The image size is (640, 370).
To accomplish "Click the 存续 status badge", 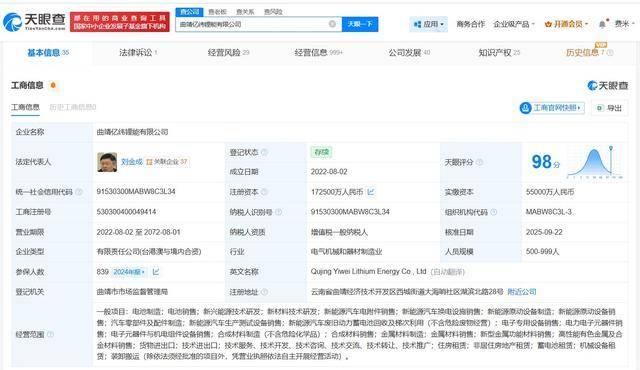I will [321, 152].
